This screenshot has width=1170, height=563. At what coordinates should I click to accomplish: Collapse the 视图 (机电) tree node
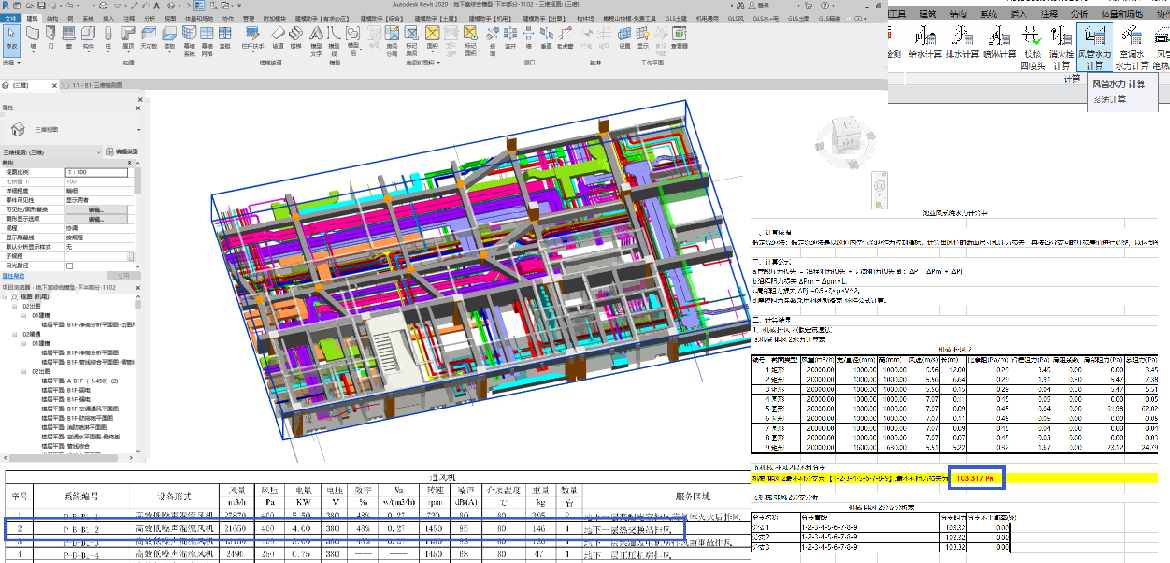(6, 297)
